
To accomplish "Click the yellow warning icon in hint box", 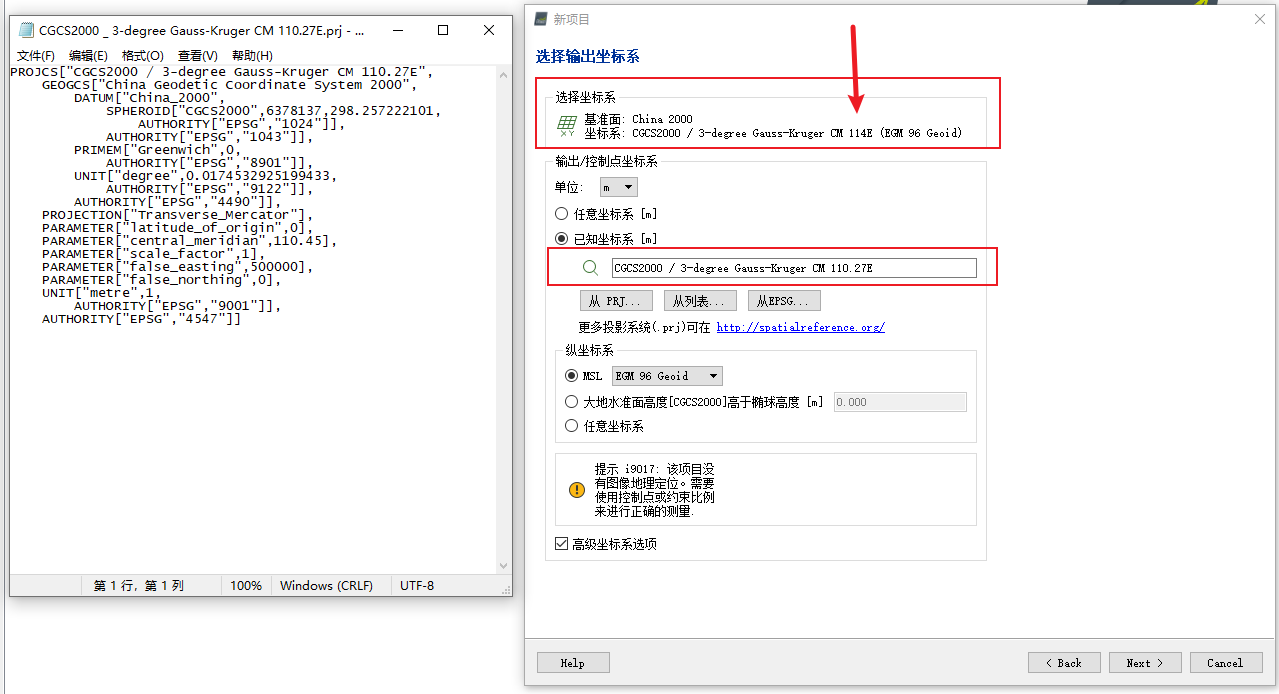I will click(x=577, y=490).
